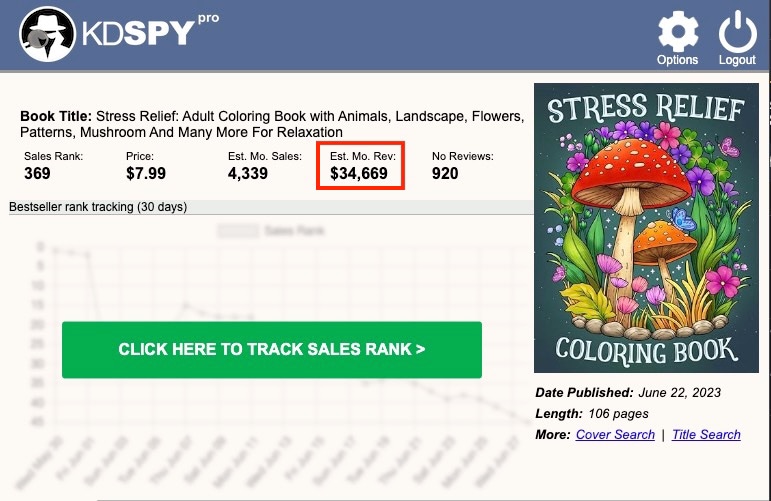Click the $7.99 price value
771x501 pixels.
tap(145, 174)
